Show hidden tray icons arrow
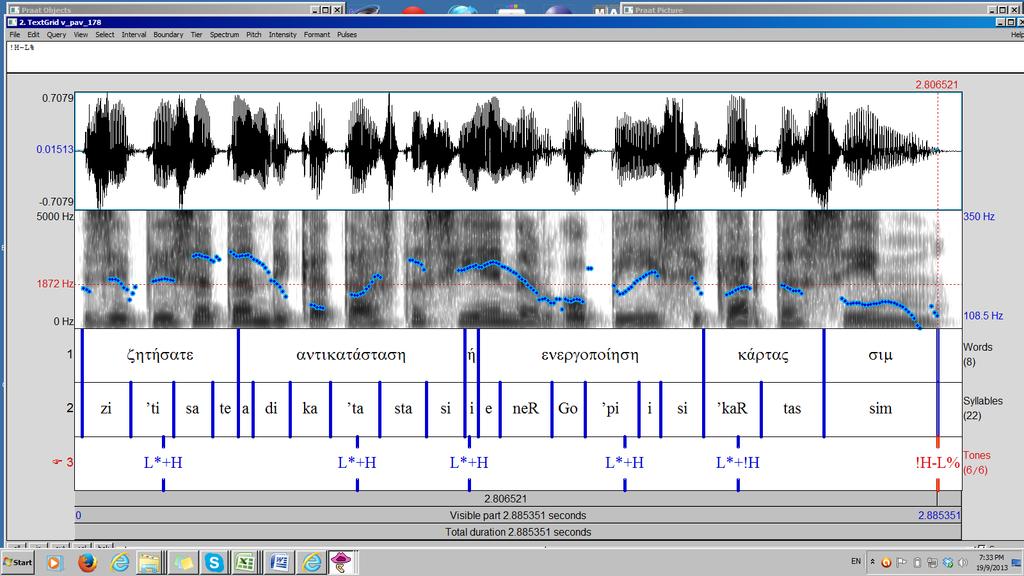Image resolution: width=1024 pixels, height=576 pixels. (872, 562)
